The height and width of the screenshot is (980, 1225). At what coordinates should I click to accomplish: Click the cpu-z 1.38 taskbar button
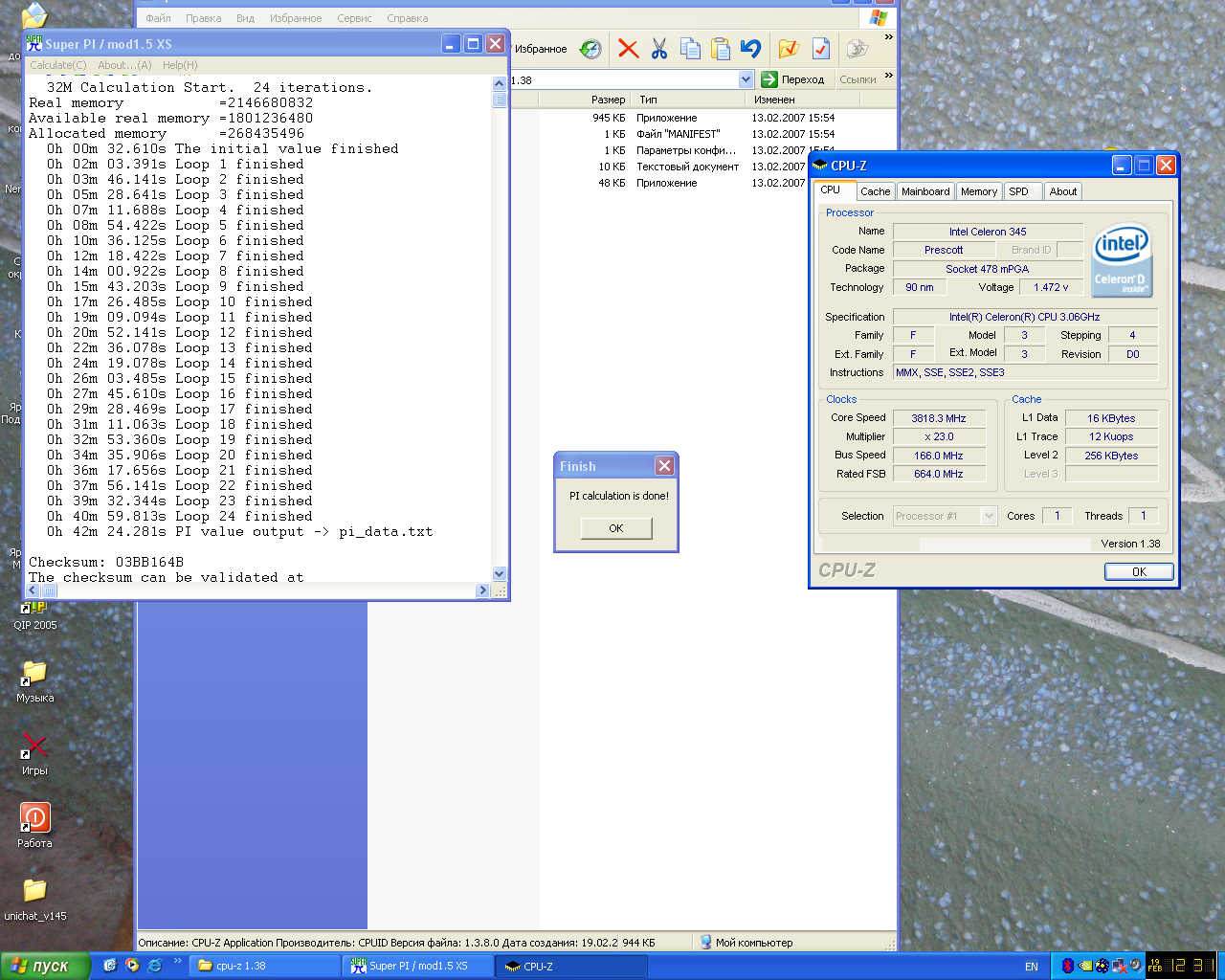click(265, 966)
